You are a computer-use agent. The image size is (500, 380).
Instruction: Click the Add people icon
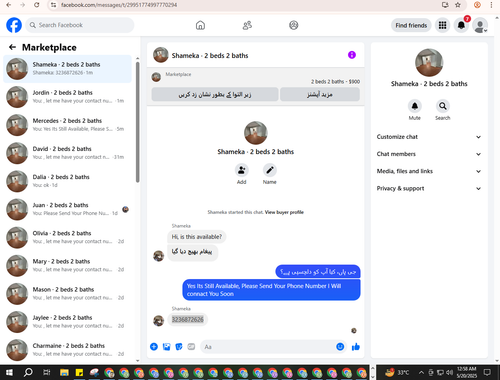[x=241, y=170]
